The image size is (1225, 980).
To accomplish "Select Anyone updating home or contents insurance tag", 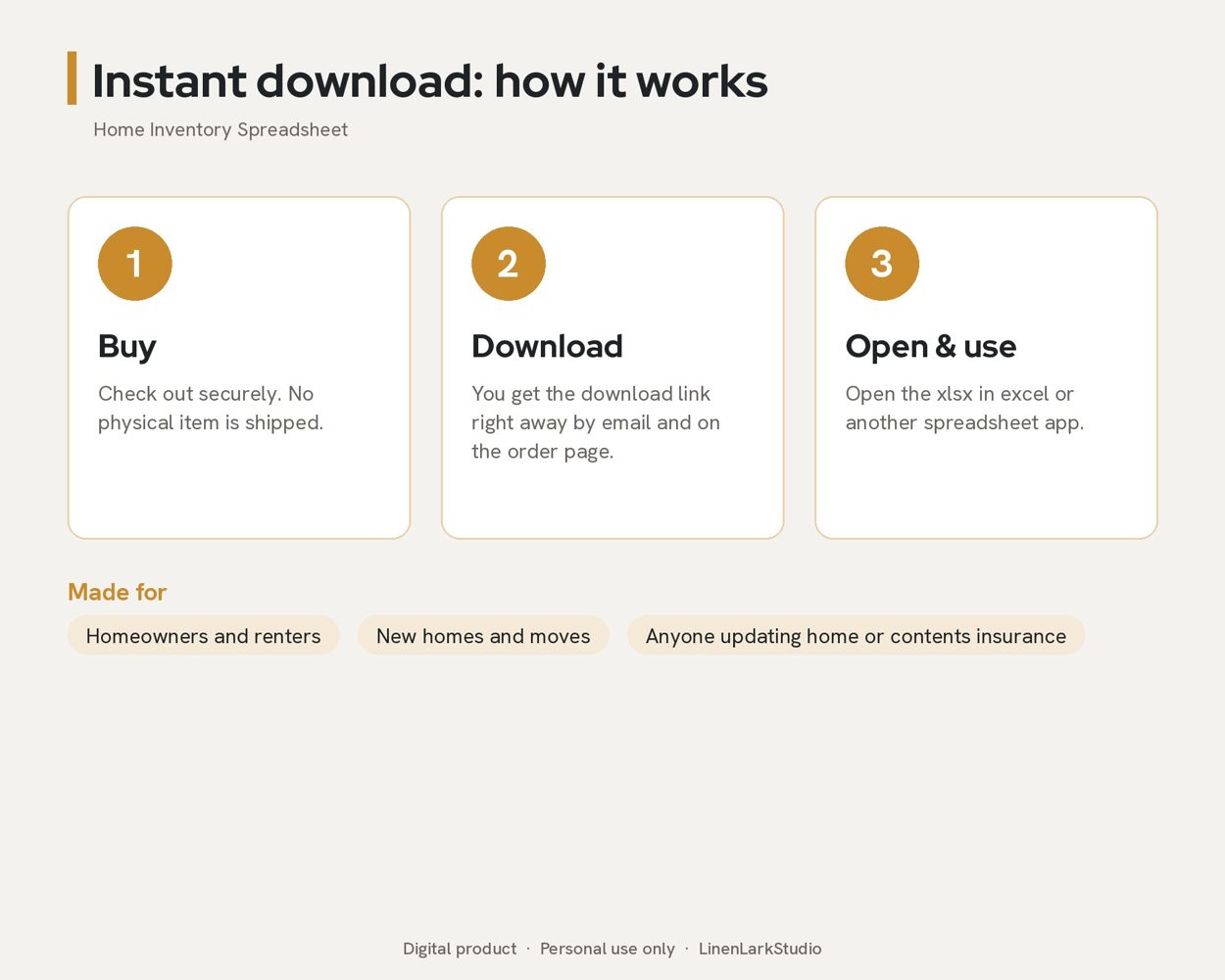I will pos(856,635).
